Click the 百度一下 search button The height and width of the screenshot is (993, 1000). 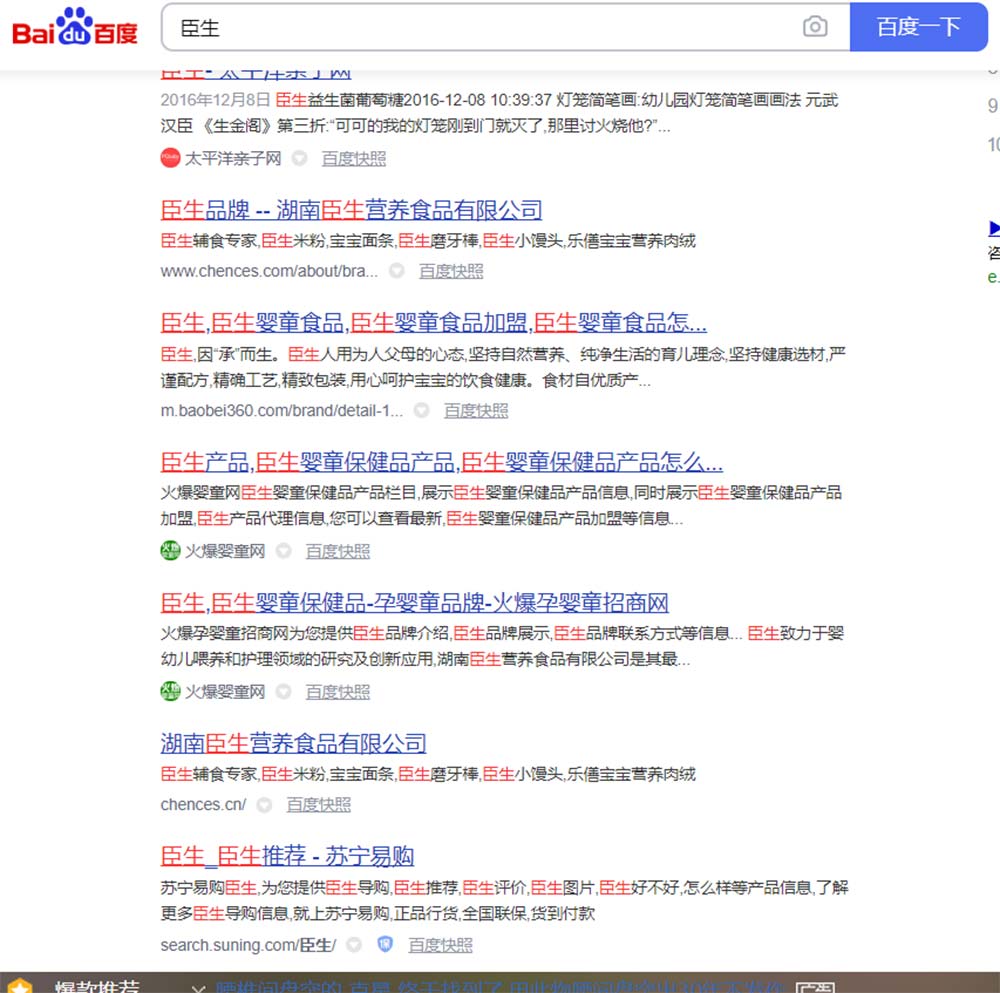[918, 27]
